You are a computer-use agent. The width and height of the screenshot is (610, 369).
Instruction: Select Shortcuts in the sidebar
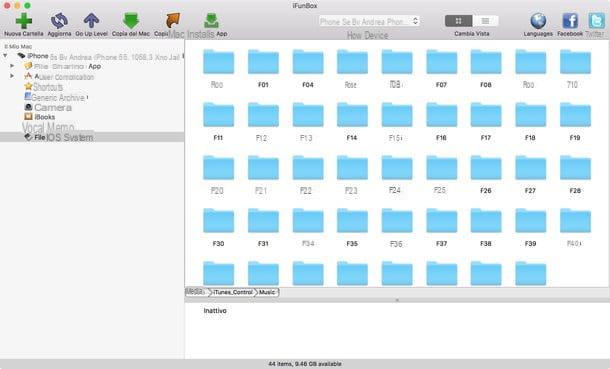pos(43,87)
